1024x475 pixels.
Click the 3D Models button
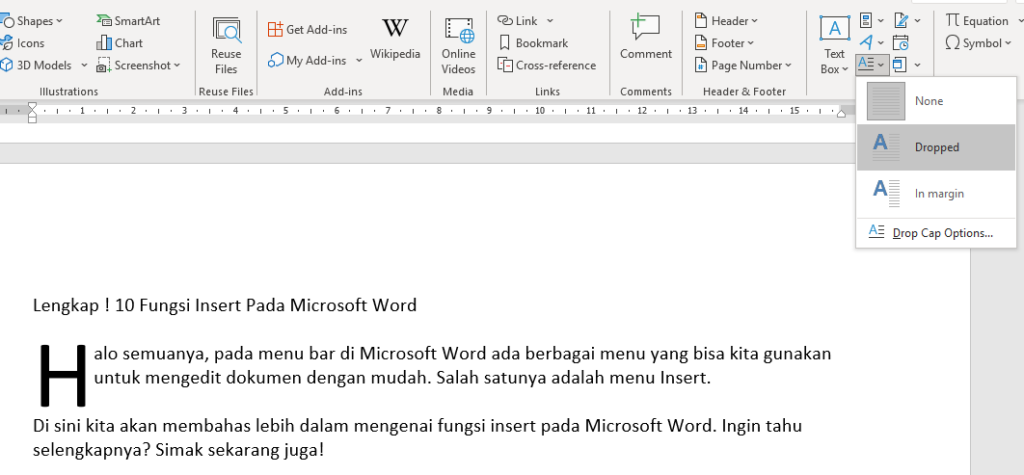tap(37, 65)
